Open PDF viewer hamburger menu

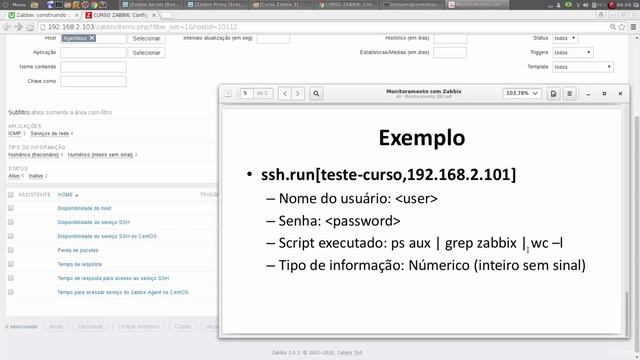click(569, 93)
